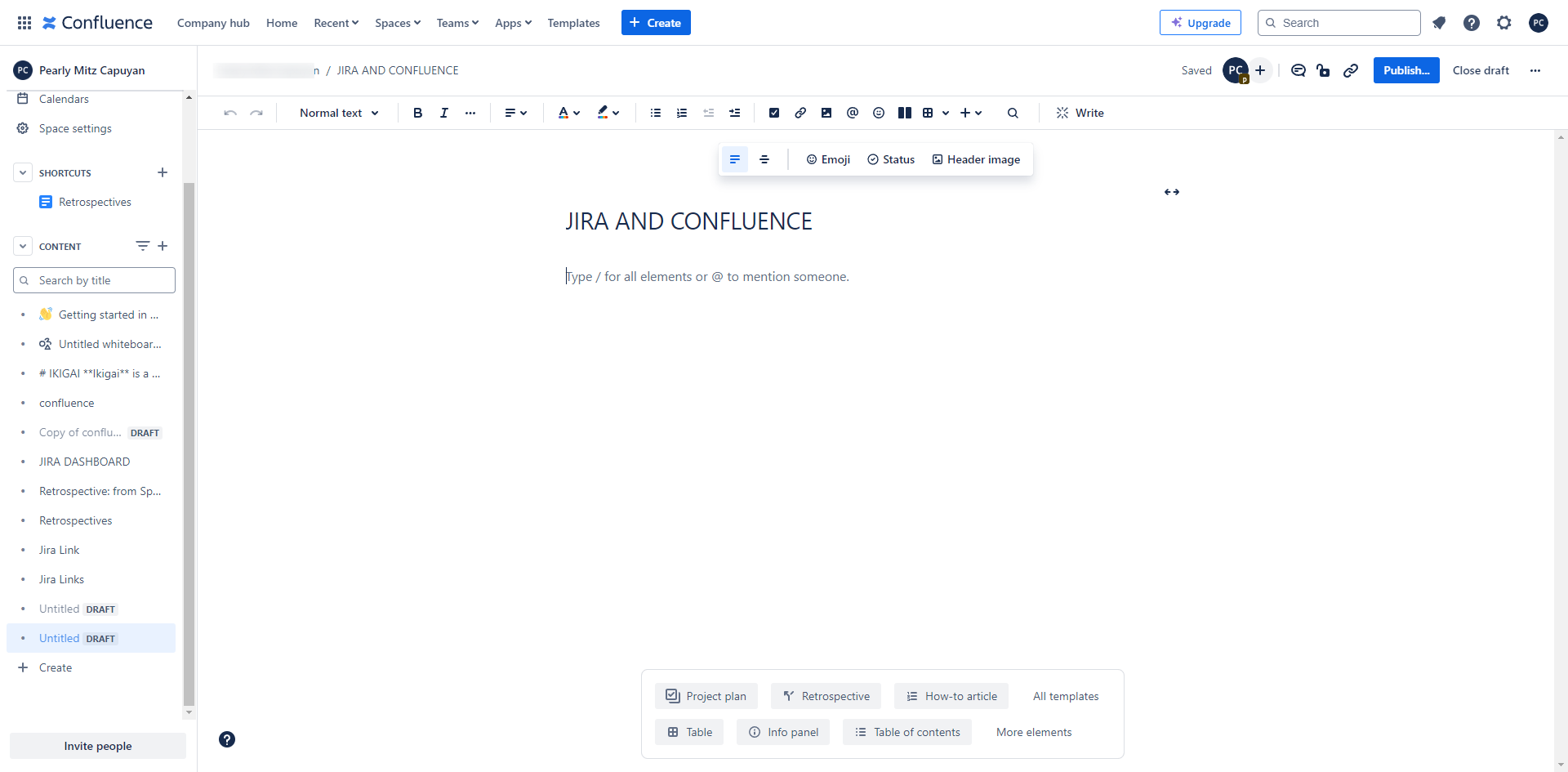
Task: Insert a bullet list
Action: coord(656,113)
